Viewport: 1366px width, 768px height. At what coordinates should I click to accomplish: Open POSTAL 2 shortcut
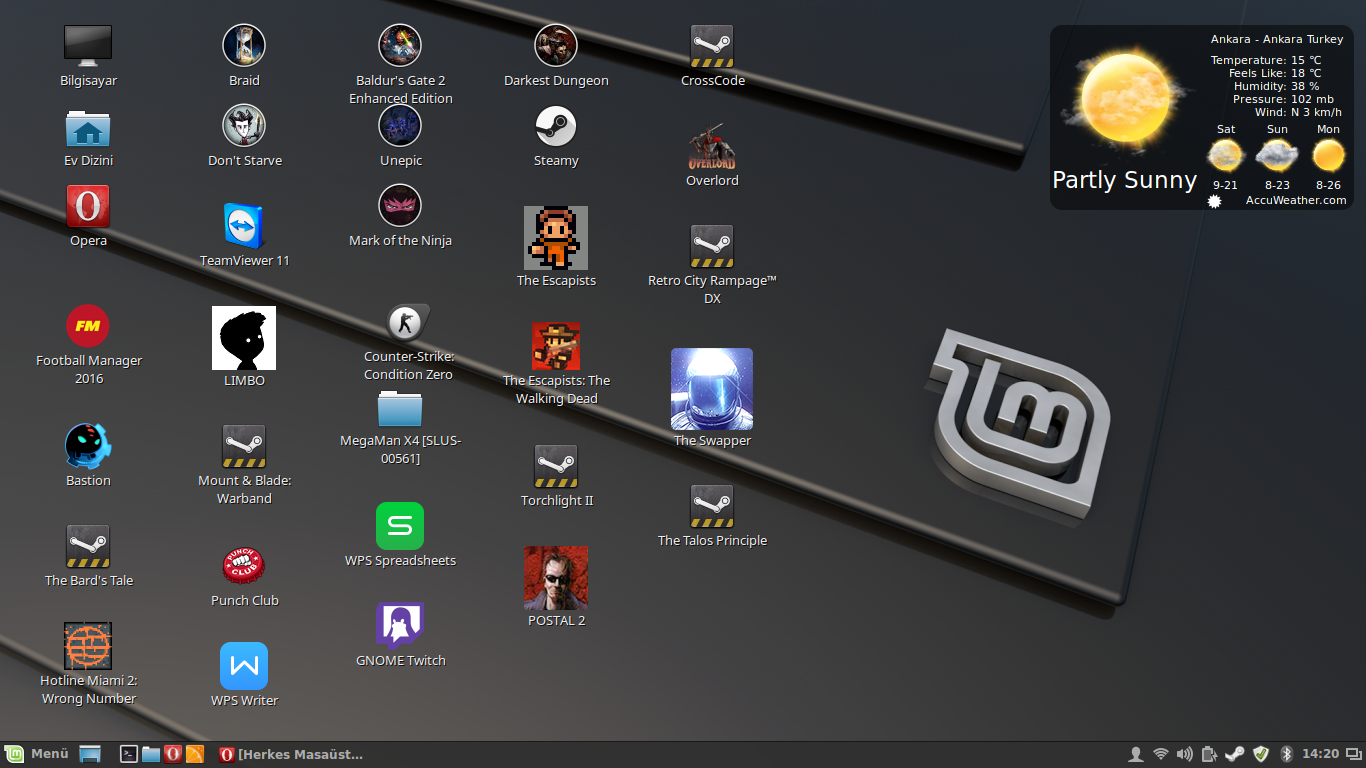[556, 578]
